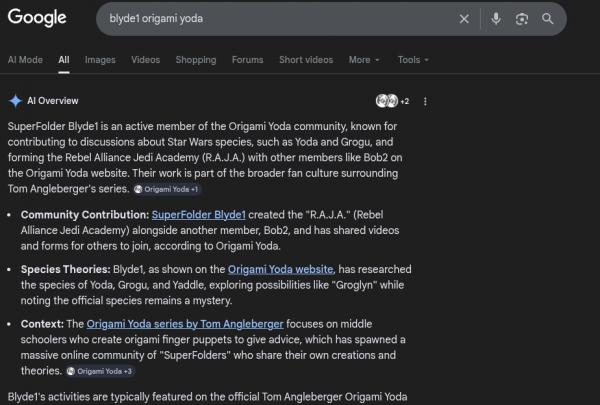Screen dimensions: 600x405
Task: Start voice search with microphone icon
Action: [x=496, y=19]
